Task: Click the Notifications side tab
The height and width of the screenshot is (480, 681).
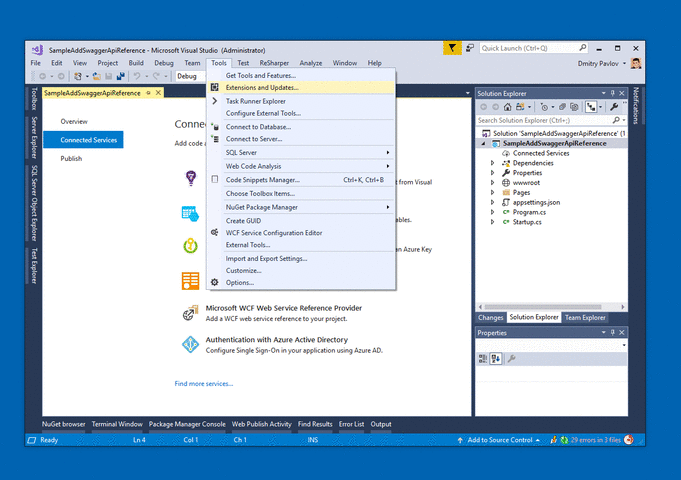Action: point(636,106)
